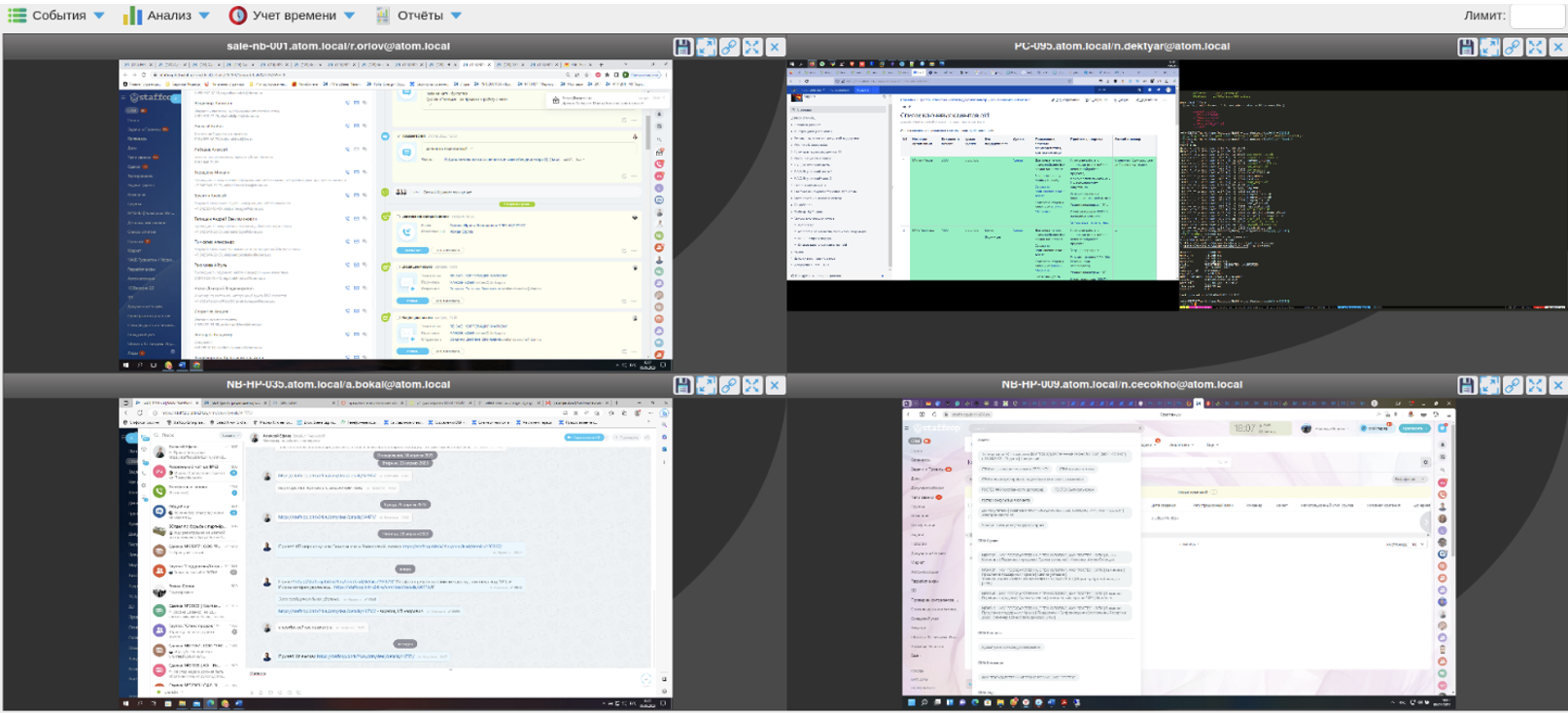The height and width of the screenshot is (713, 1568).
Task: Expand the a.bokal panel to fullscreen
Action: (752, 385)
